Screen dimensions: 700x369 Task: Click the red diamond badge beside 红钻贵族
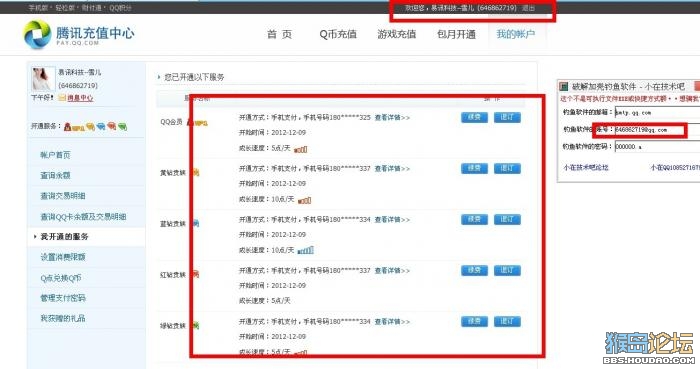coord(196,274)
